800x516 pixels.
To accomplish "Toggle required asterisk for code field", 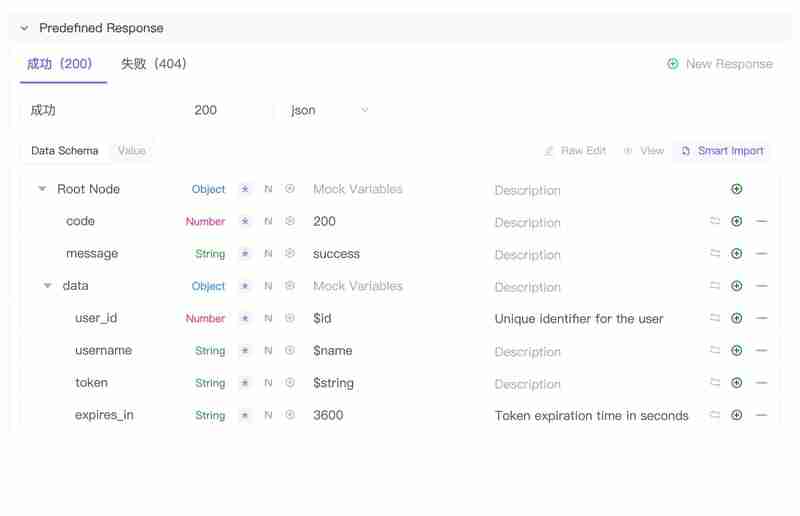I will tap(245, 221).
